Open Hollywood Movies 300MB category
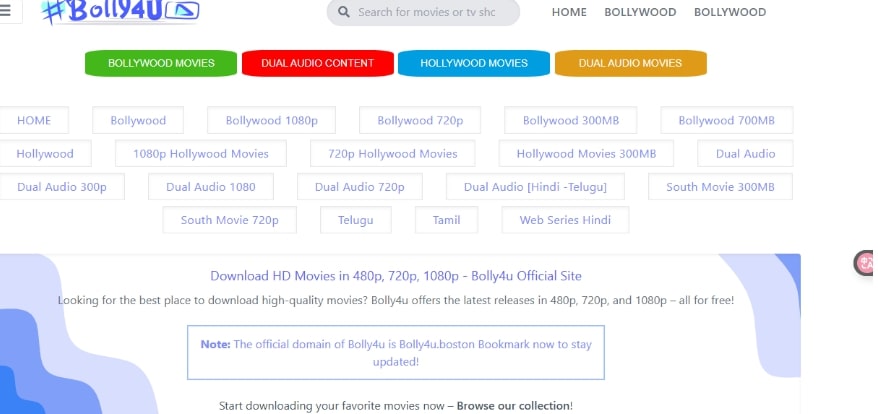 pos(586,153)
